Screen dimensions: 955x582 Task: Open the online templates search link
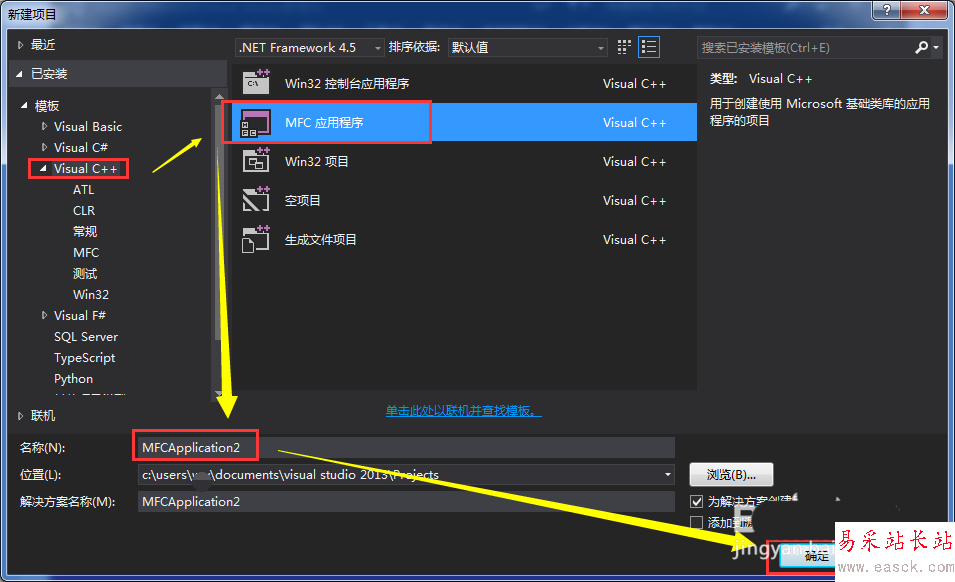463,411
